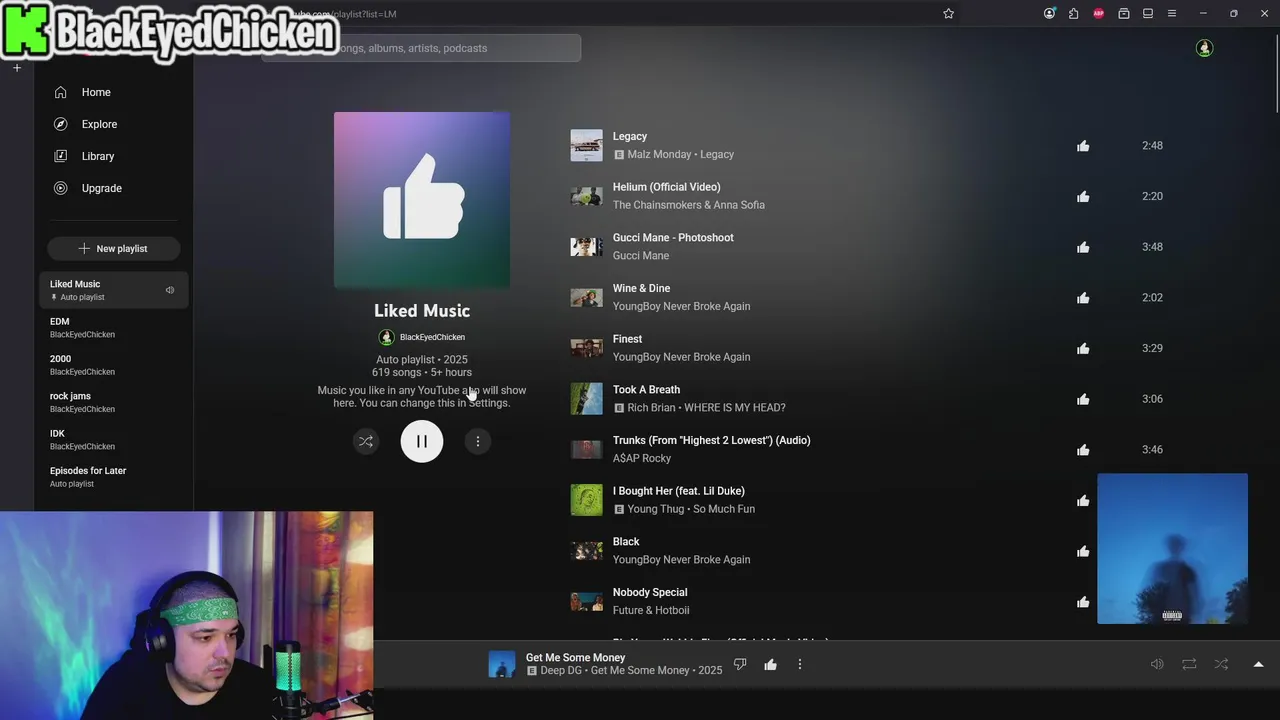This screenshot has height=720, width=1280.
Task: Play Helium from its thumbnail
Action: pyautogui.click(x=587, y=196)
